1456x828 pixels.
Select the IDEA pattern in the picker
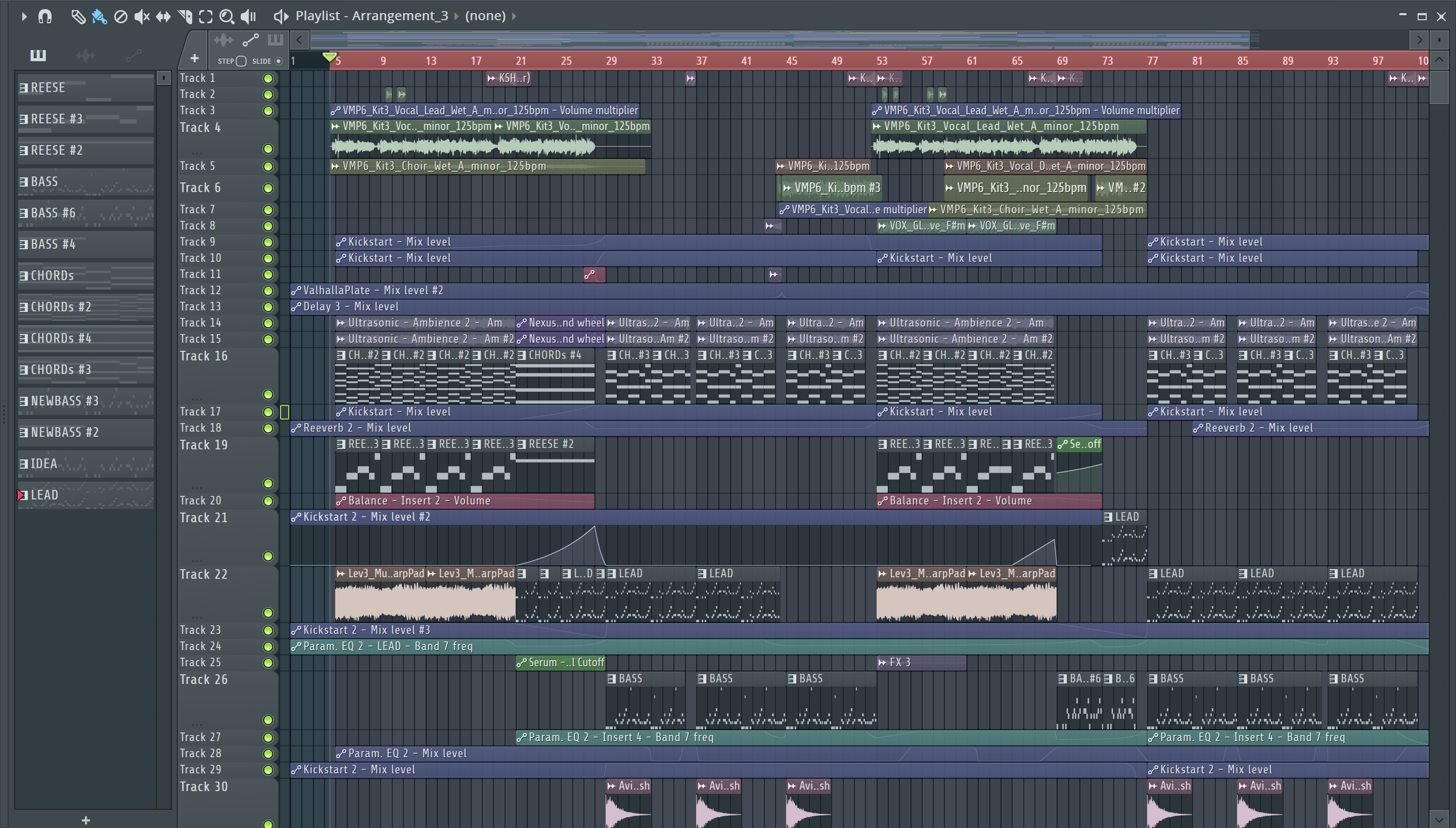click(x=85, y=464)
